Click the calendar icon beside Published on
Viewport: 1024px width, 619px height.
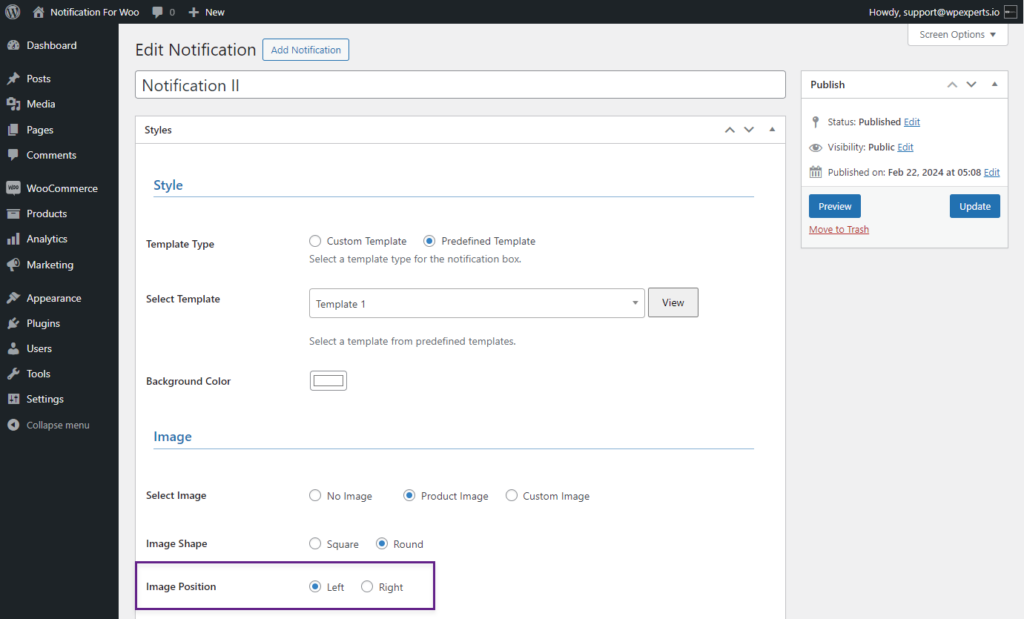(816, 172)
